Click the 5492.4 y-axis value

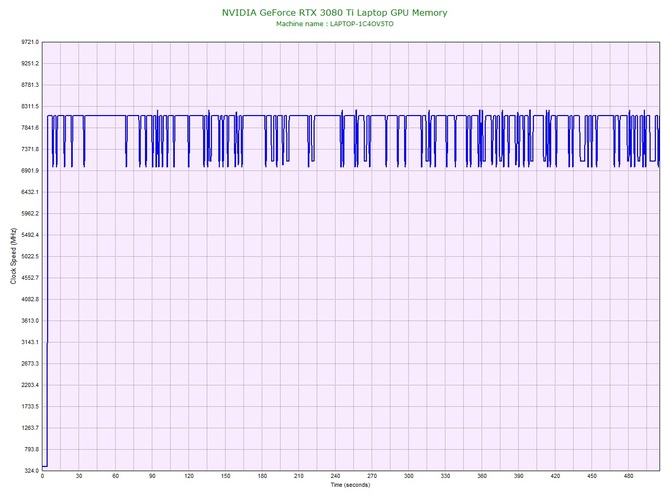click(x=30, y=235)
